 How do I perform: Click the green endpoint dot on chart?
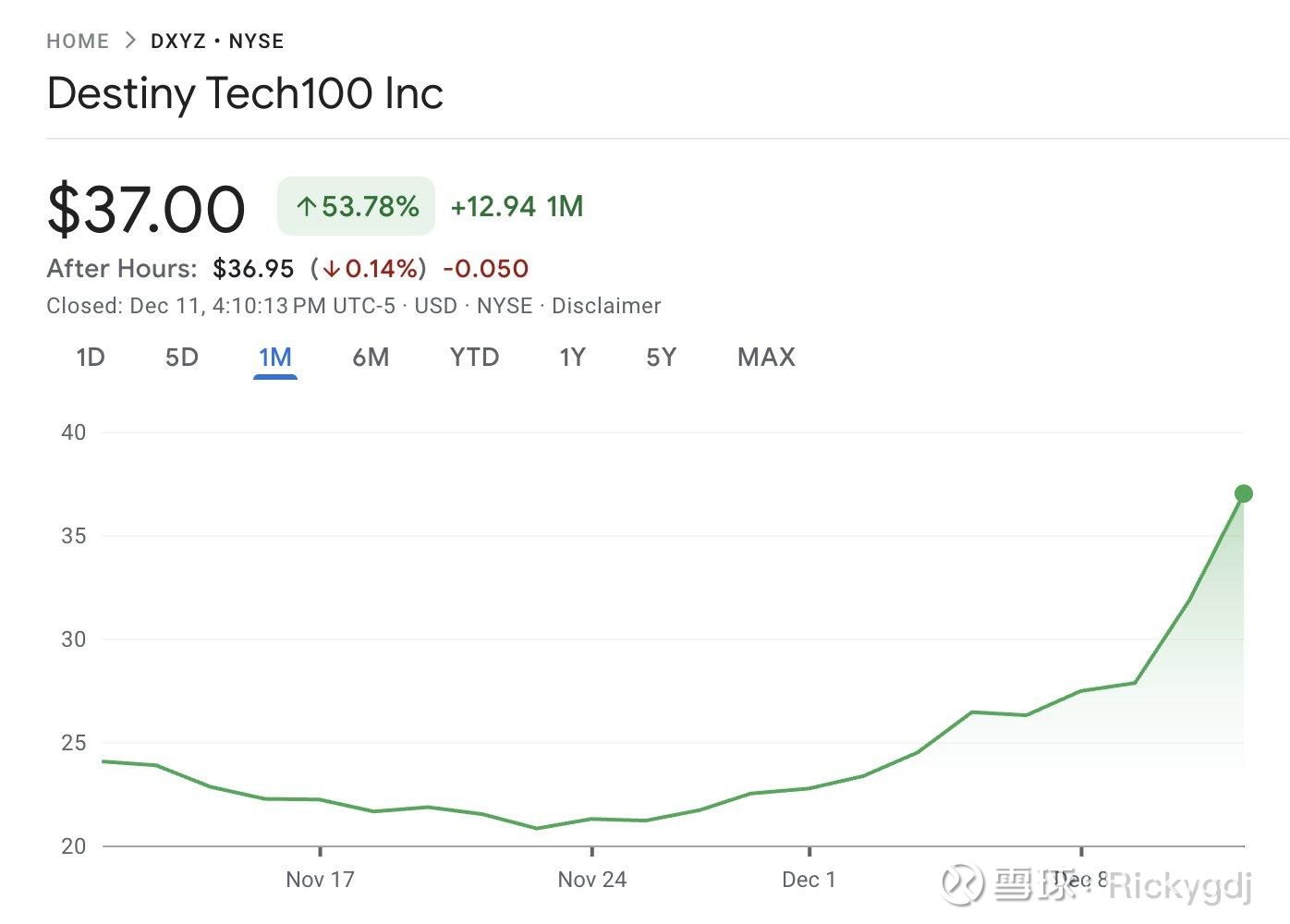(1244, 493)
